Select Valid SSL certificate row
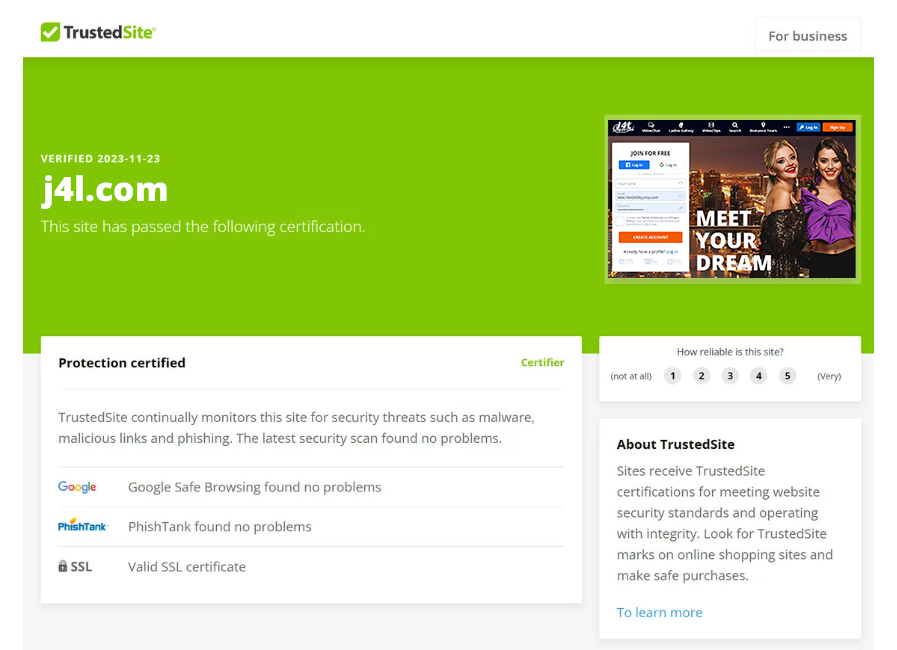Image resolution: width=897 pixels, height=650 pixels. click(x=311, y=566)
